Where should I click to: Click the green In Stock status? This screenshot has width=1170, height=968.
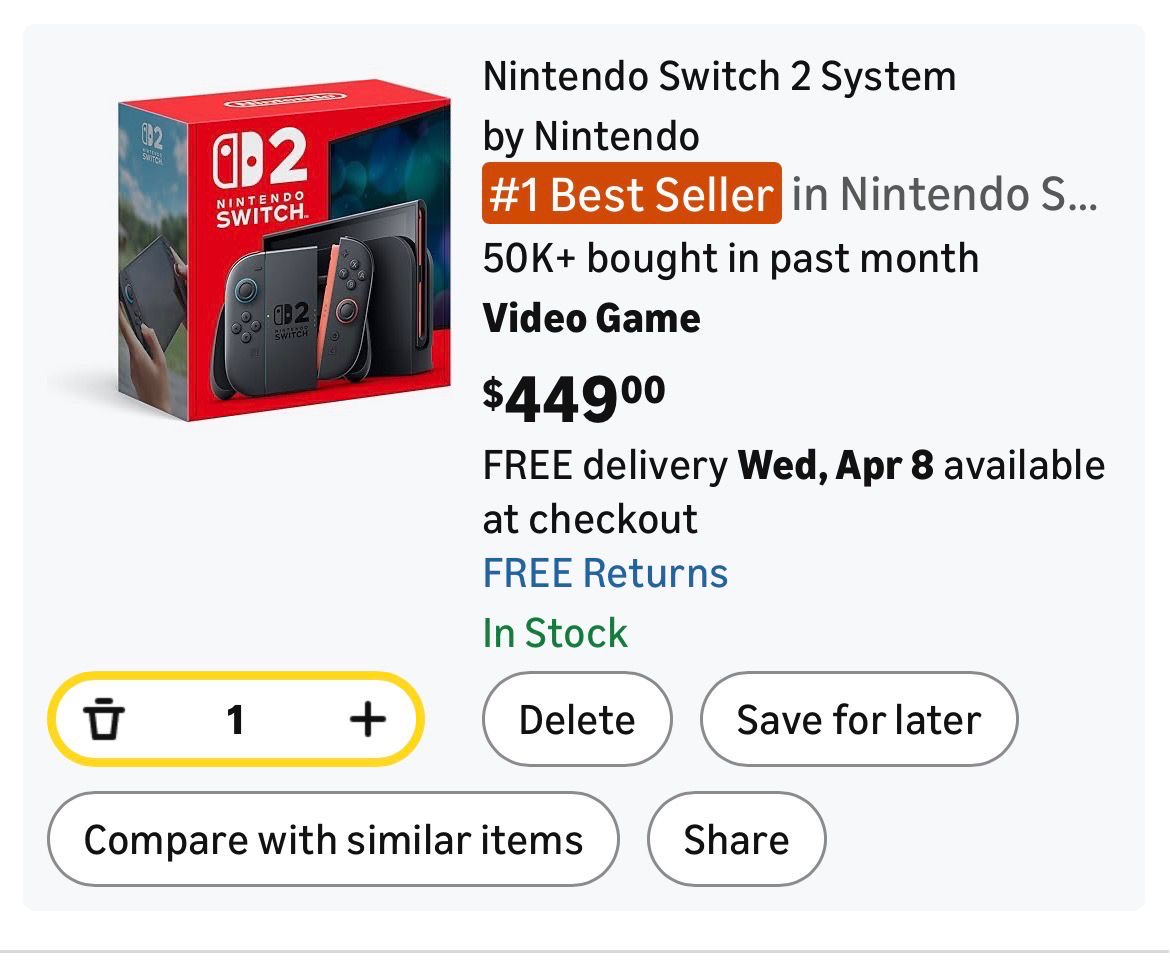(555, 633)
